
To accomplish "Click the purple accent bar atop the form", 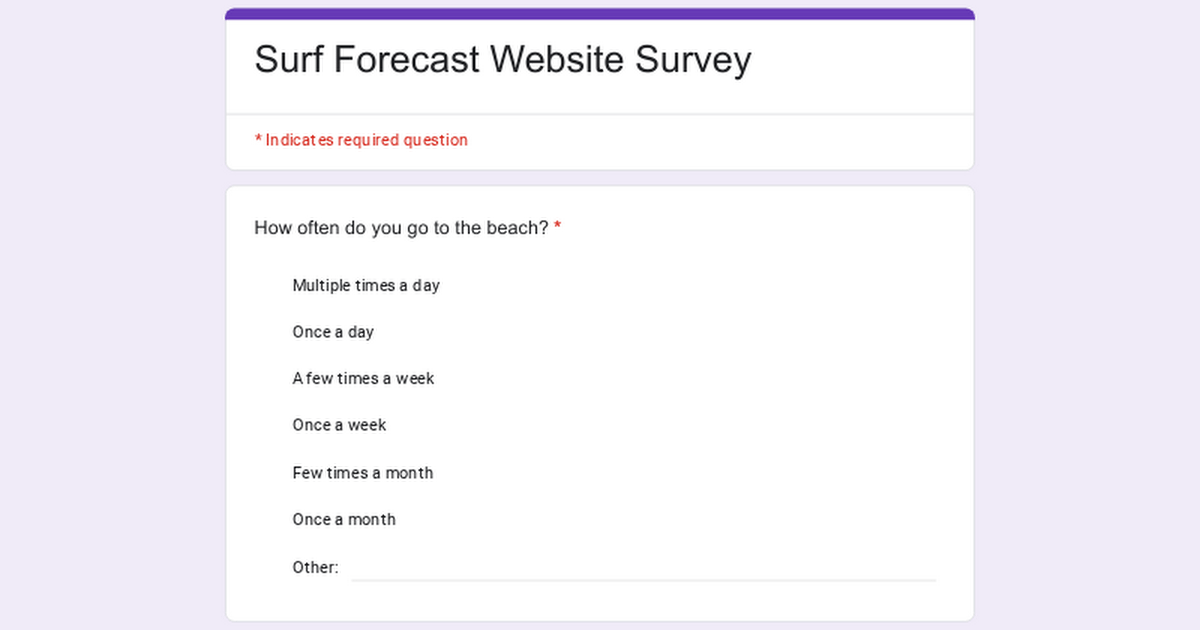I will [x=600, y=13].
